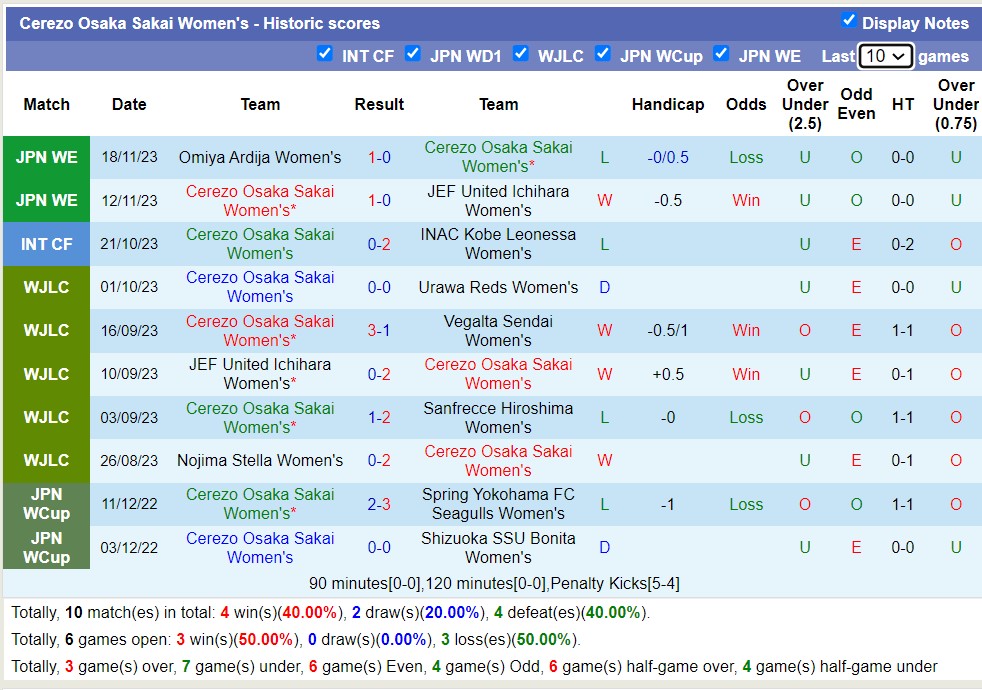Viewport: 982px width, 690px height.
Task: Click the 1-0 result on 18/11/23
Action: 379,157
